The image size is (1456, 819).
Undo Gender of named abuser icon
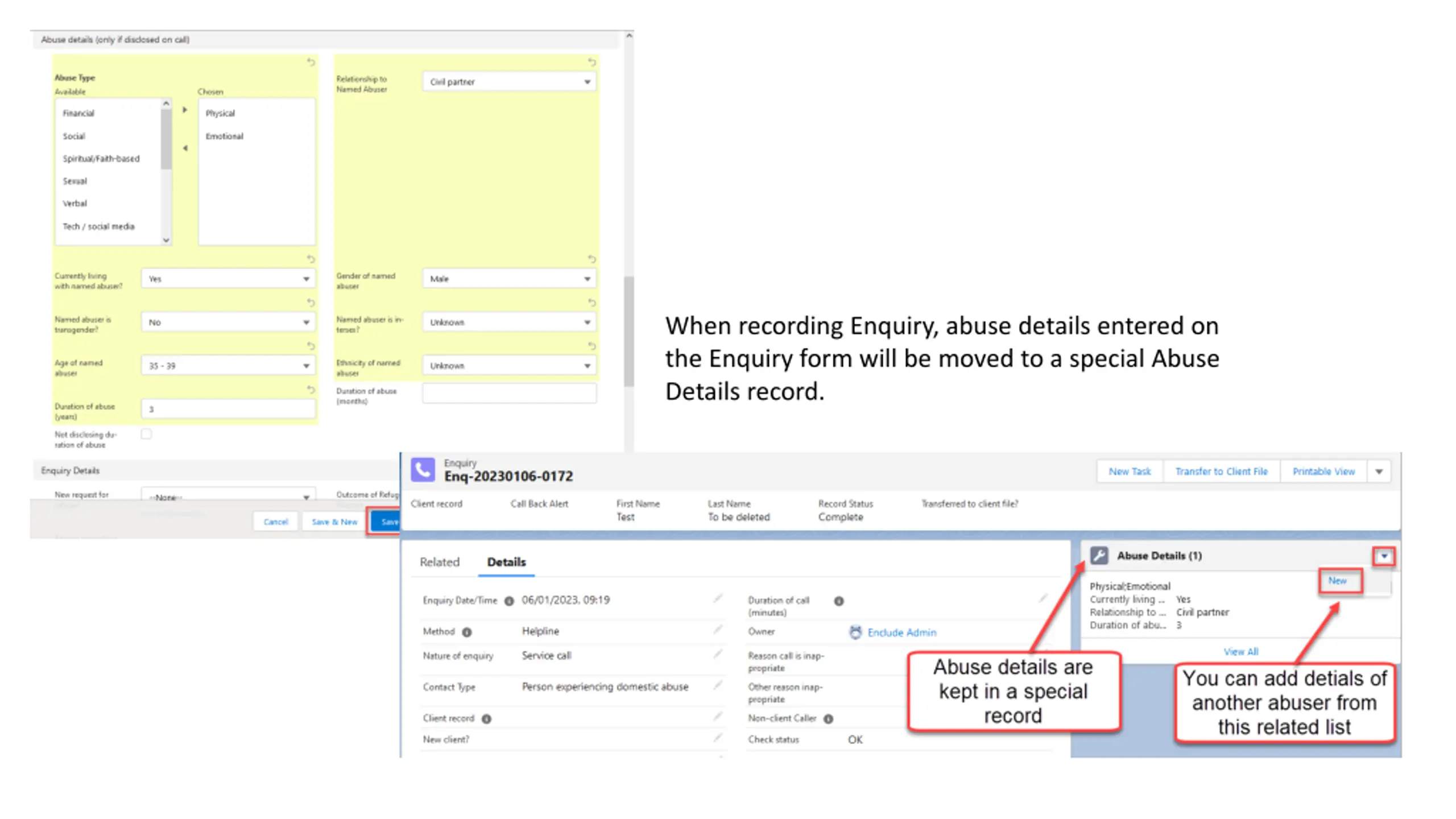pyautogui.click(x=591, y=259)
